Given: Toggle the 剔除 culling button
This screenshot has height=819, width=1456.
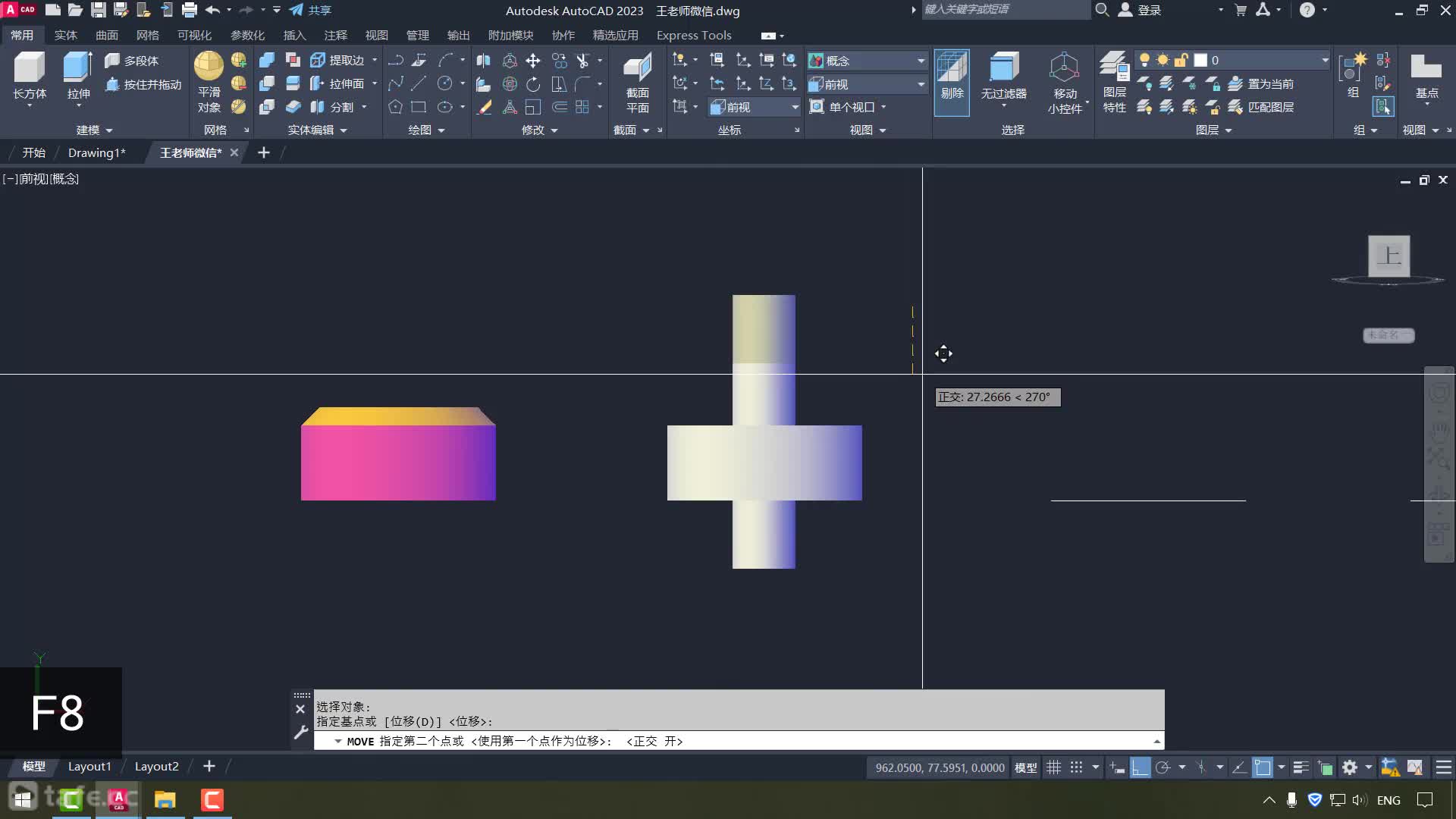Looking at the screenshot, I should pos(952,82).
